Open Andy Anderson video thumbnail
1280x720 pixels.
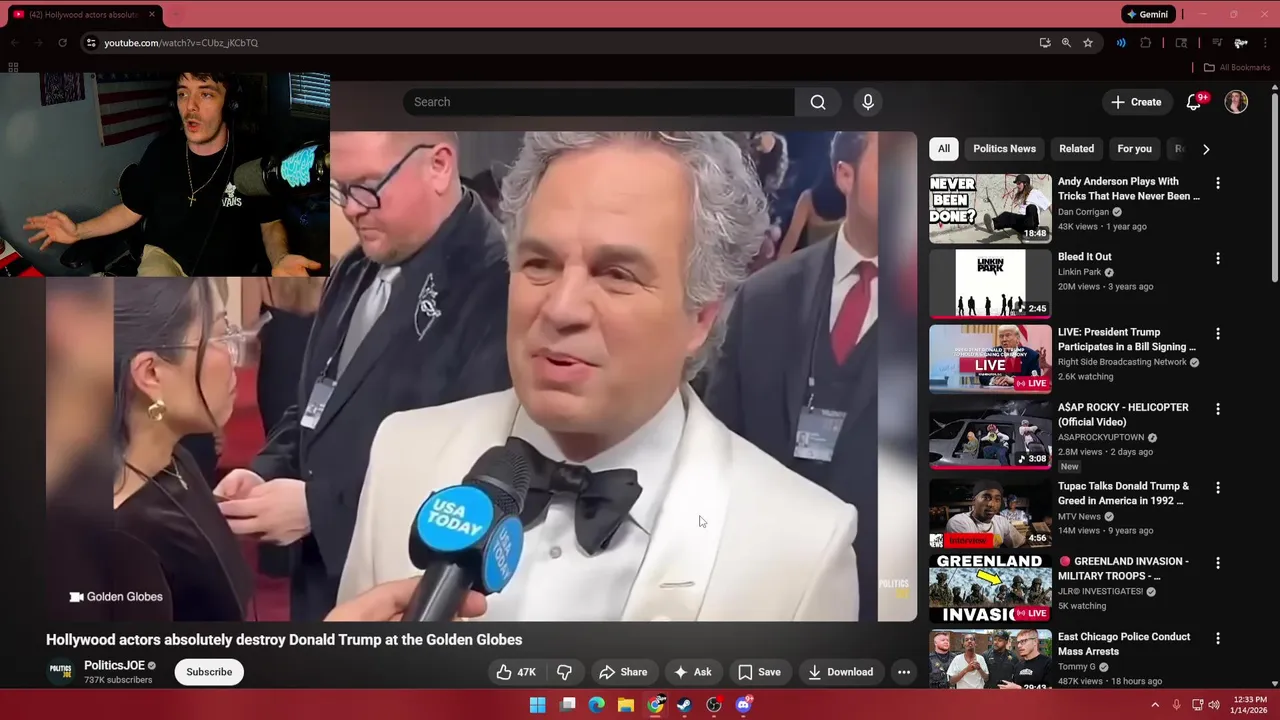click(x=990, y=208)
